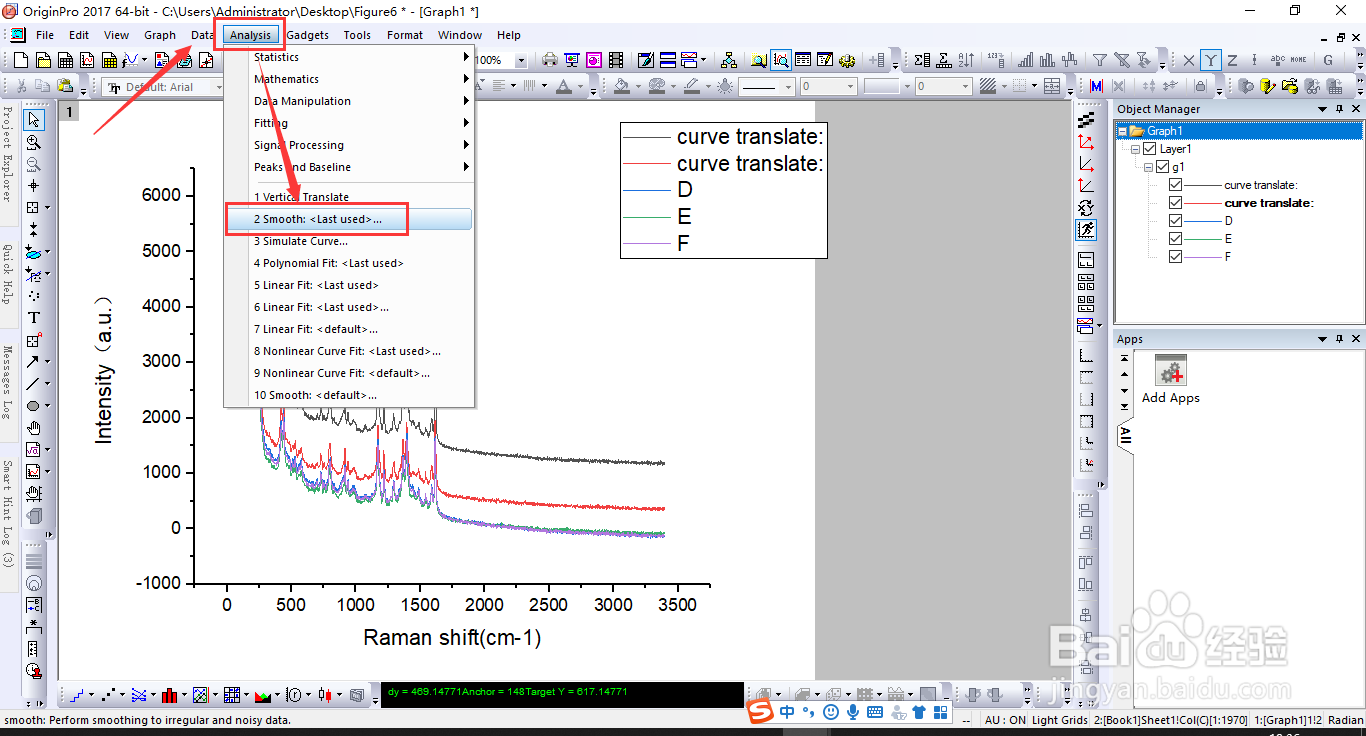Click the New Workbook icon
The height and width of the screenshot is (736, 1366).
tap(67, 60)
